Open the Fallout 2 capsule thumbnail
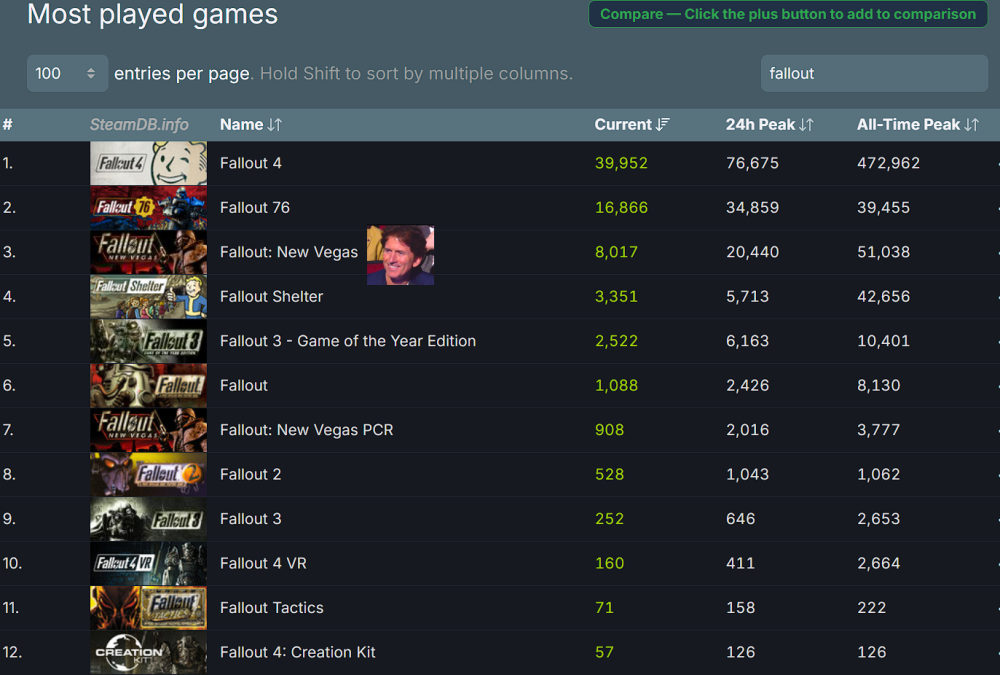 (148, 475)
